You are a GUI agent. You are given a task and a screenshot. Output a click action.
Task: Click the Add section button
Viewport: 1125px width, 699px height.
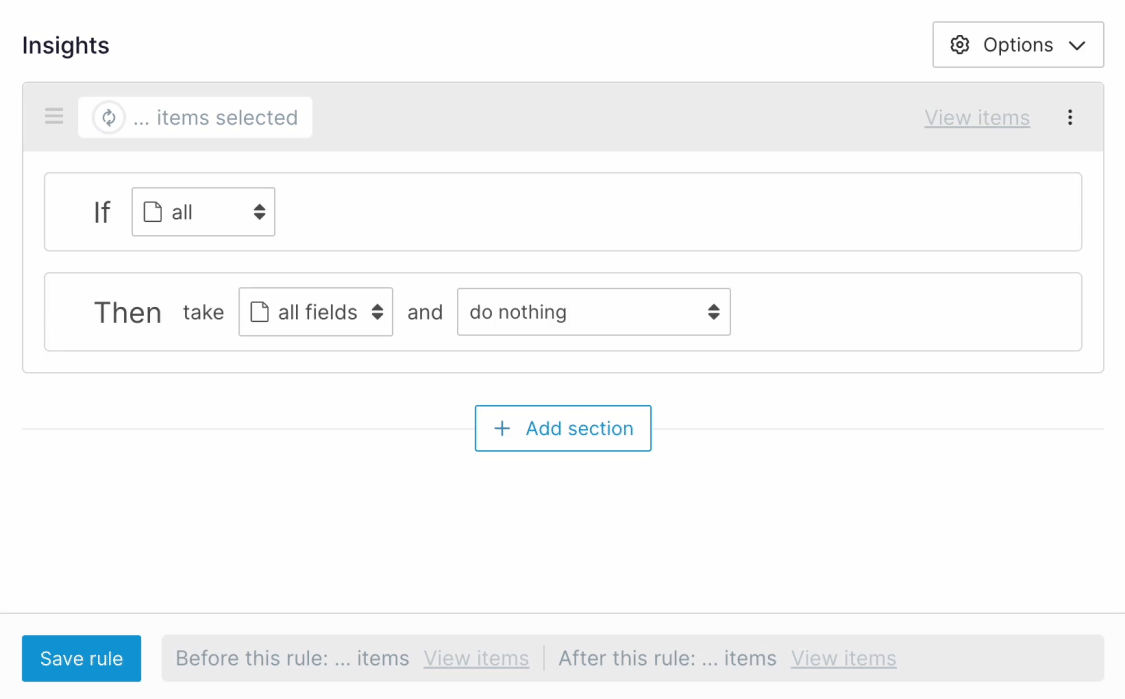563,428
